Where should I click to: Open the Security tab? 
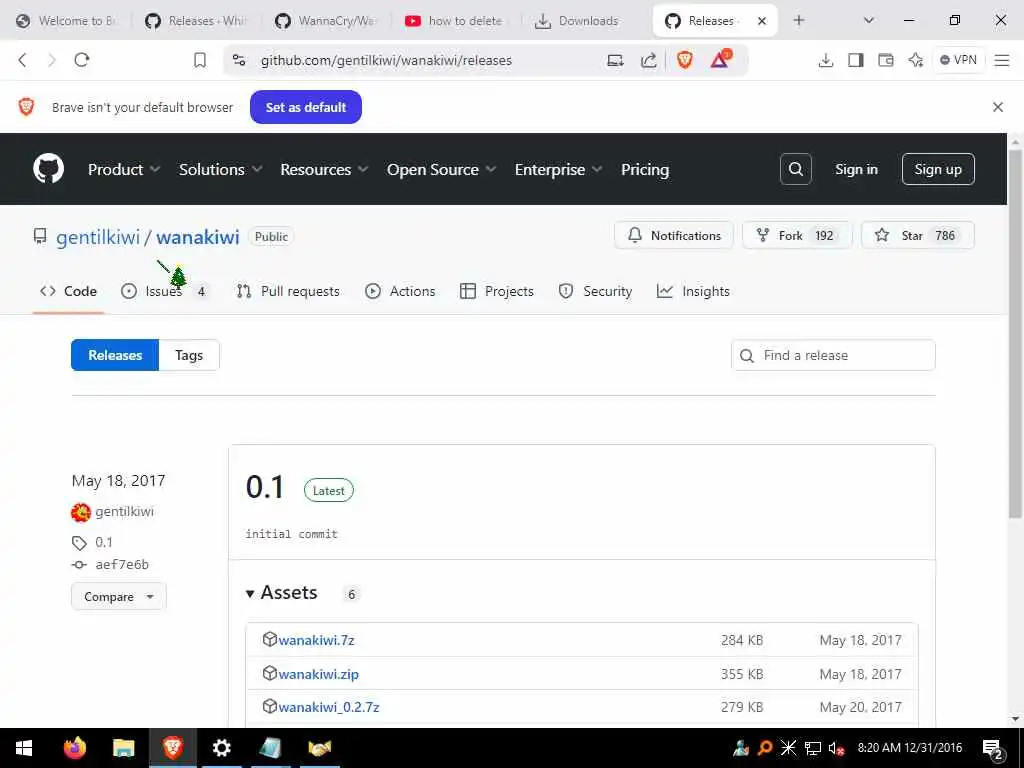(x=595, y=291)
